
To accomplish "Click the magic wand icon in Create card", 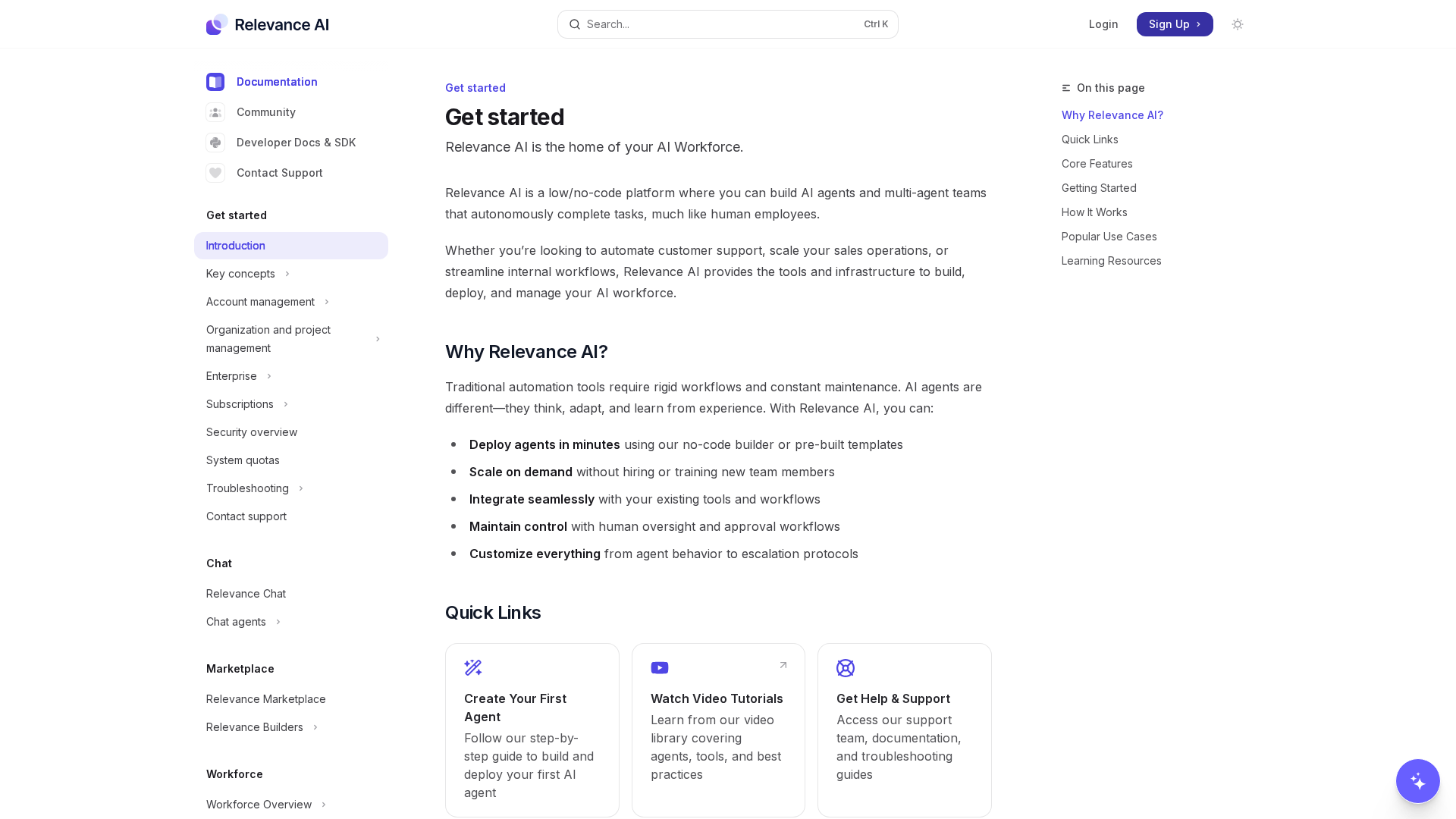I will click(473, 667).
